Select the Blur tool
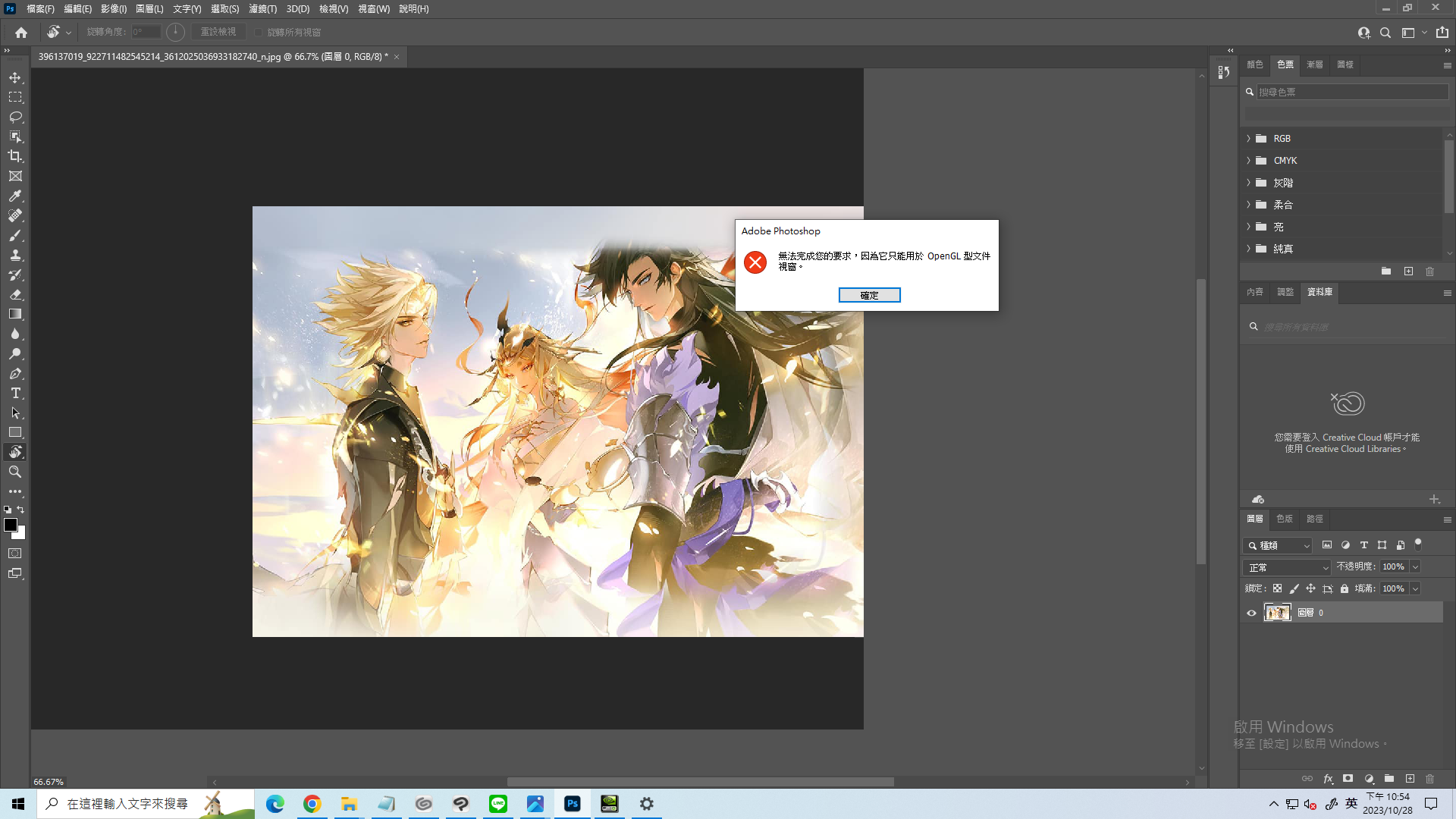 coord(15,334)
